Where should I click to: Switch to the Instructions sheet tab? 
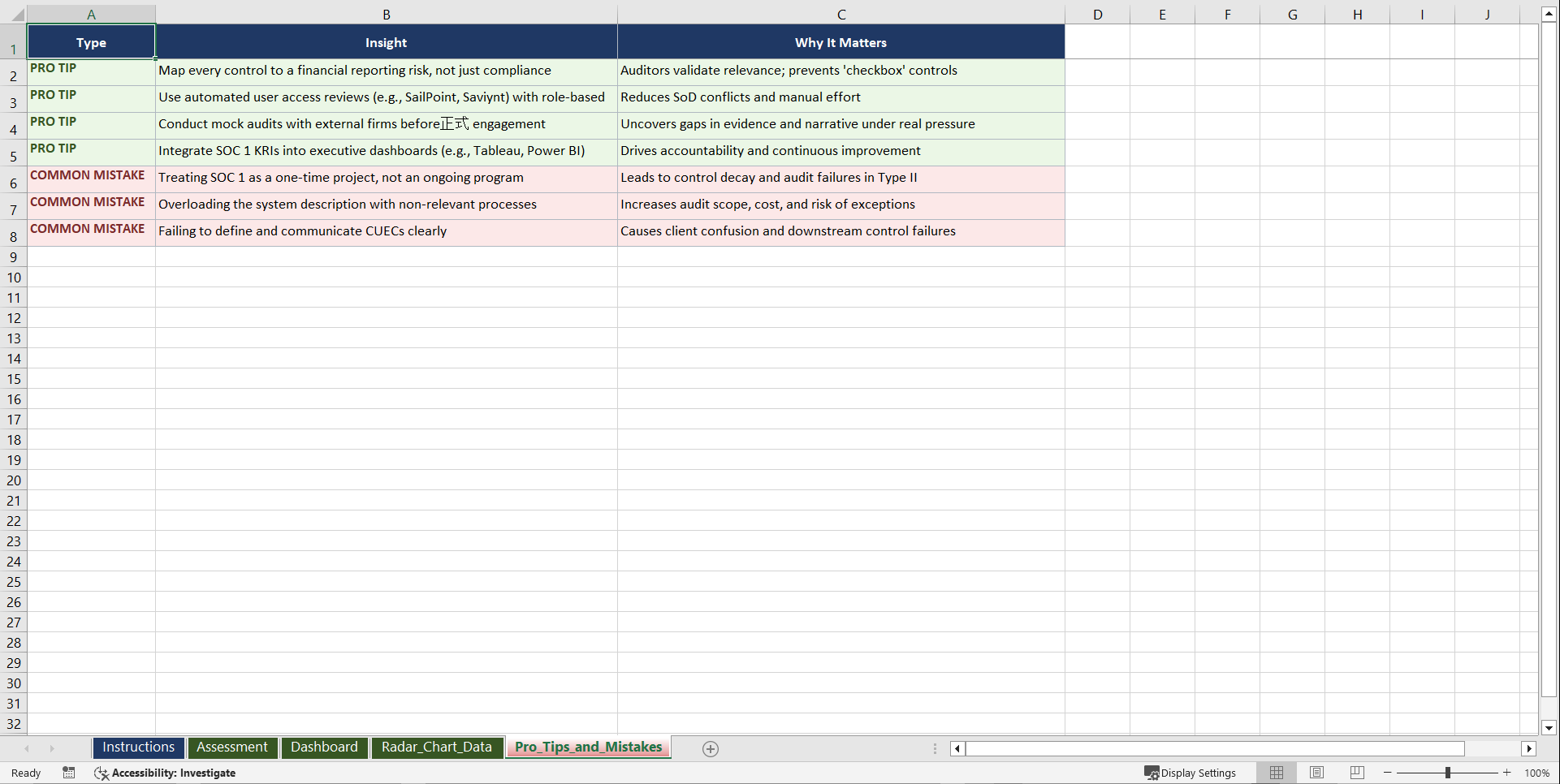(x=138, y=747)
